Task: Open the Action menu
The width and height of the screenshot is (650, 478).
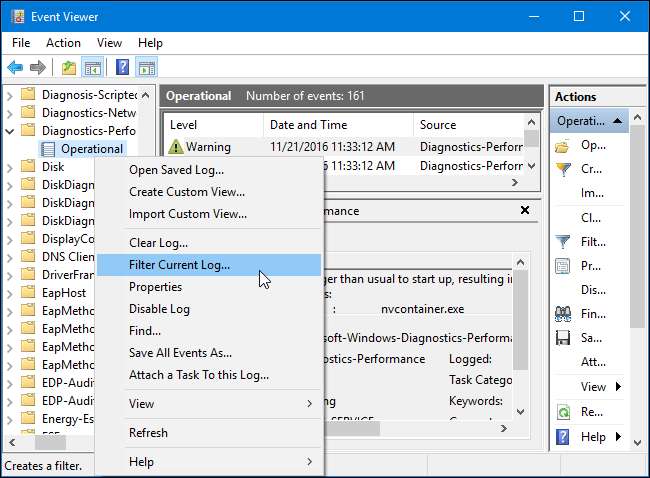Action: coord(63,43)
